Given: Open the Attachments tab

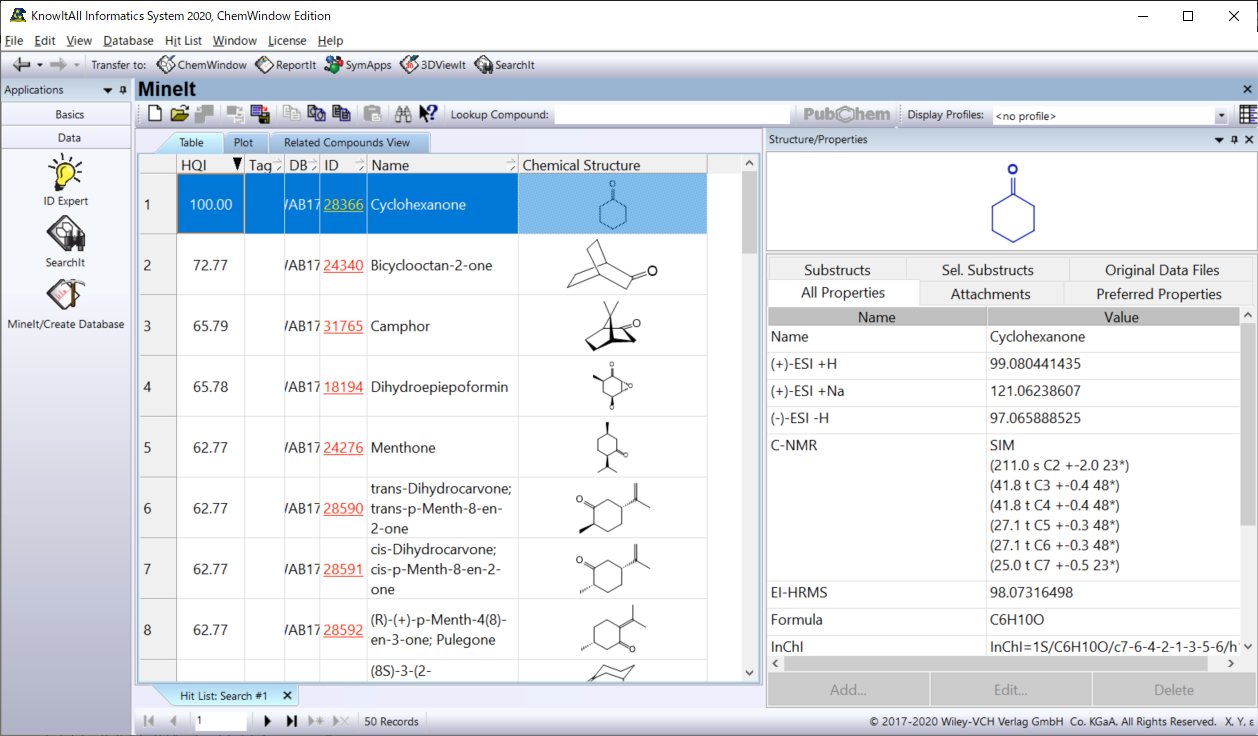Looking at the screenshot, I should pos(990,294).
